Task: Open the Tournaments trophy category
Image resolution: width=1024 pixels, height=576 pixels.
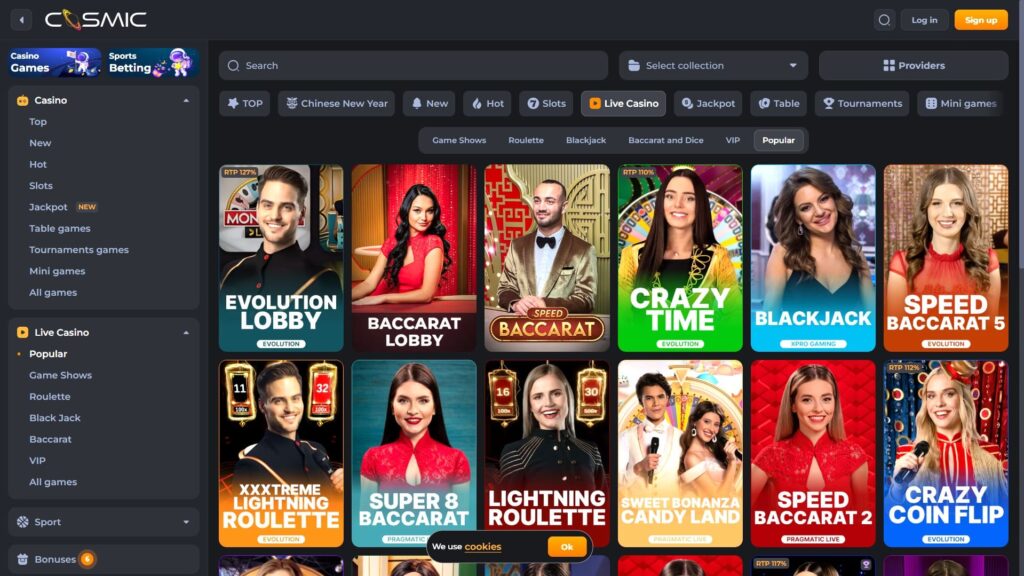Action: click(x=861, y=103)
